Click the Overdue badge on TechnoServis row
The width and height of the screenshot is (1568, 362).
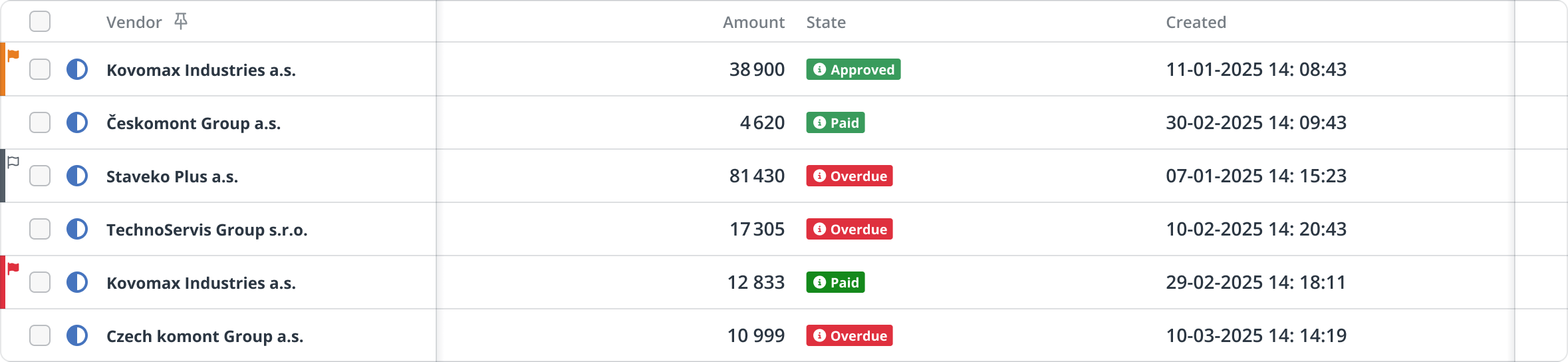pos(849,229)
